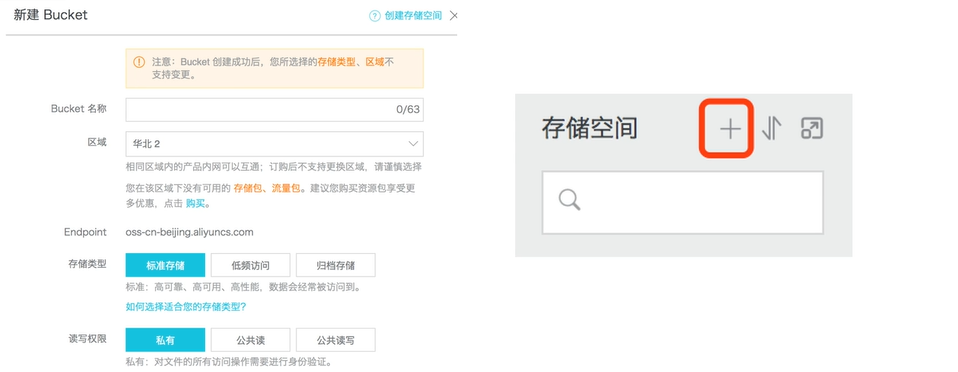Viewport: 958px width, 372px height.
Task: Click the orange warning icon in the notice
Action: click(139, 62)
